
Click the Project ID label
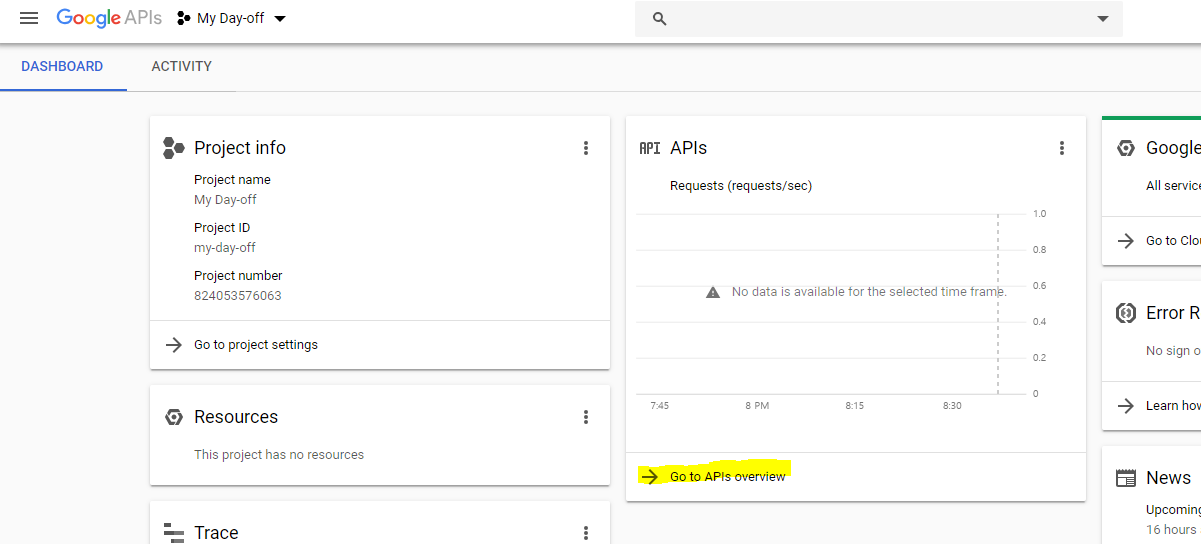(222, 228)
